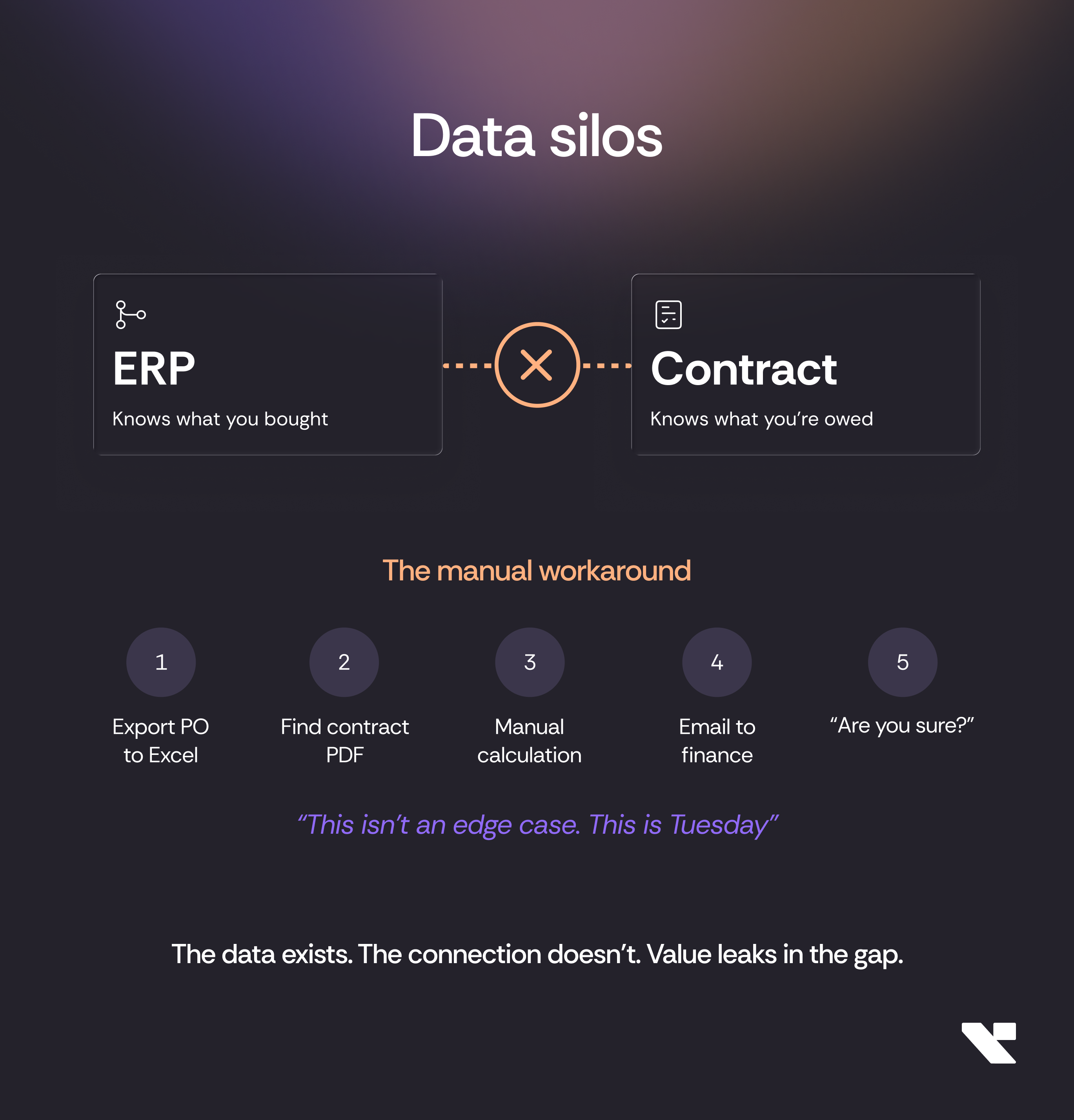
Task: Click "The manual workaround" heading
Action: (x=537, y=570)
